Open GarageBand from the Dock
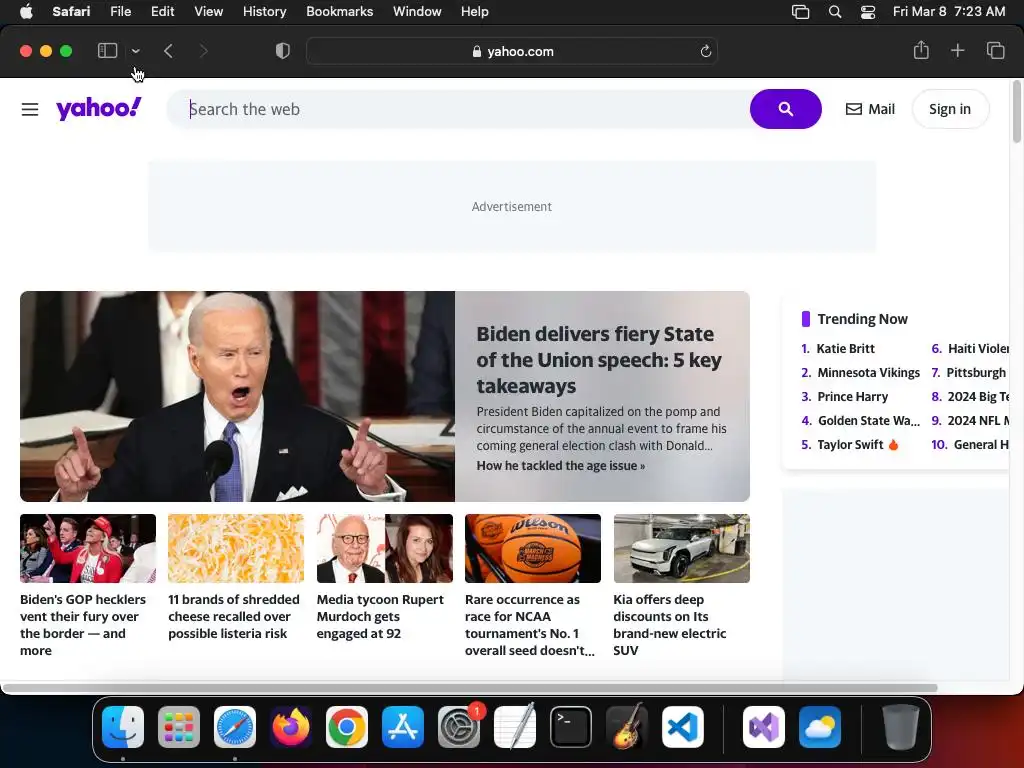The height and width of the screenshot is (768, 1024). point(627,727)
